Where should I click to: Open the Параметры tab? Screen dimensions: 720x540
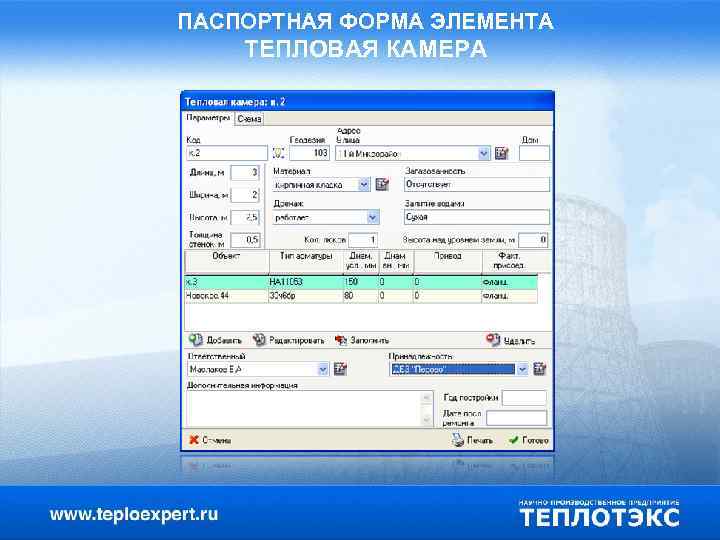click(208, 118)
